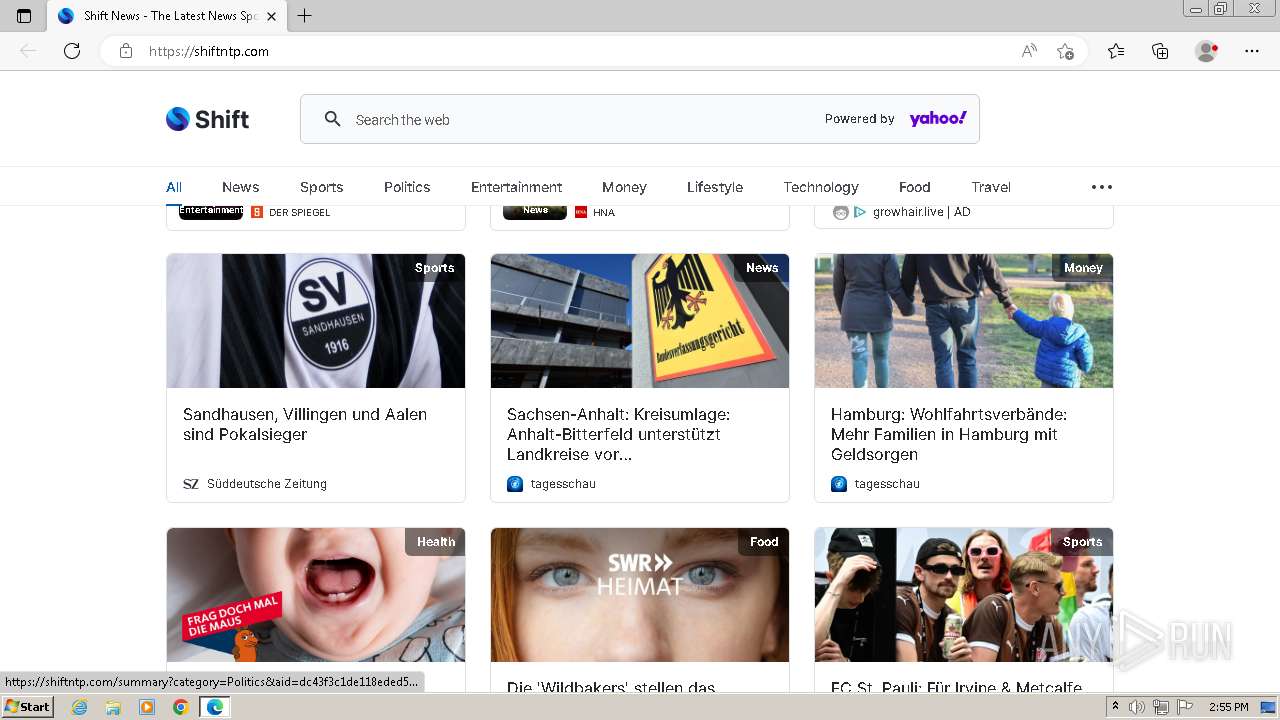The height and width of the screenshot is (720, 1280).
Task: Open Sachsen-Anhalt Kreisumlage article headline
Action: 619,434
